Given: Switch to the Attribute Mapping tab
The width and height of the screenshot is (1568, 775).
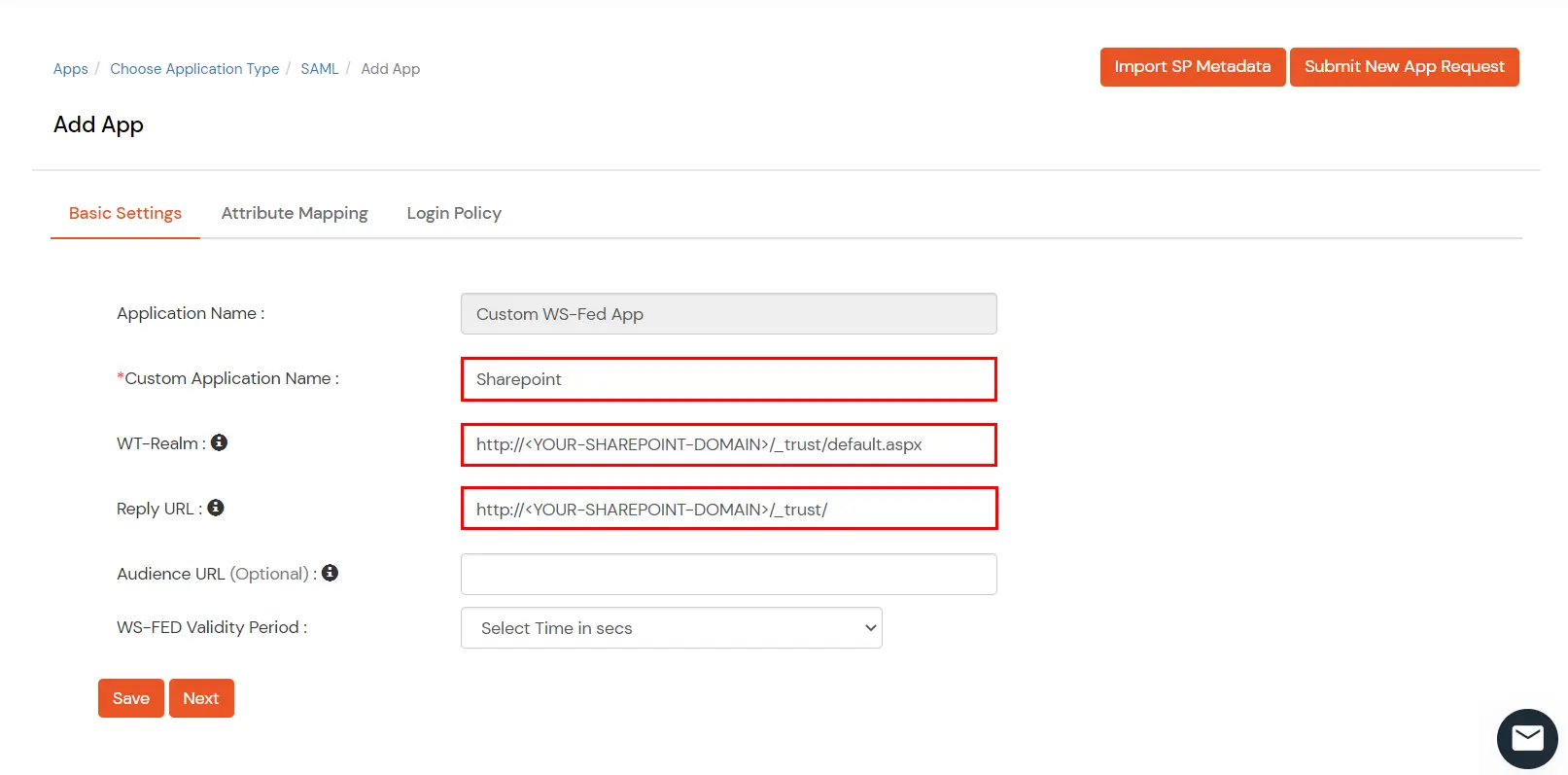Looking at the screenshot, I should point(295,213).
